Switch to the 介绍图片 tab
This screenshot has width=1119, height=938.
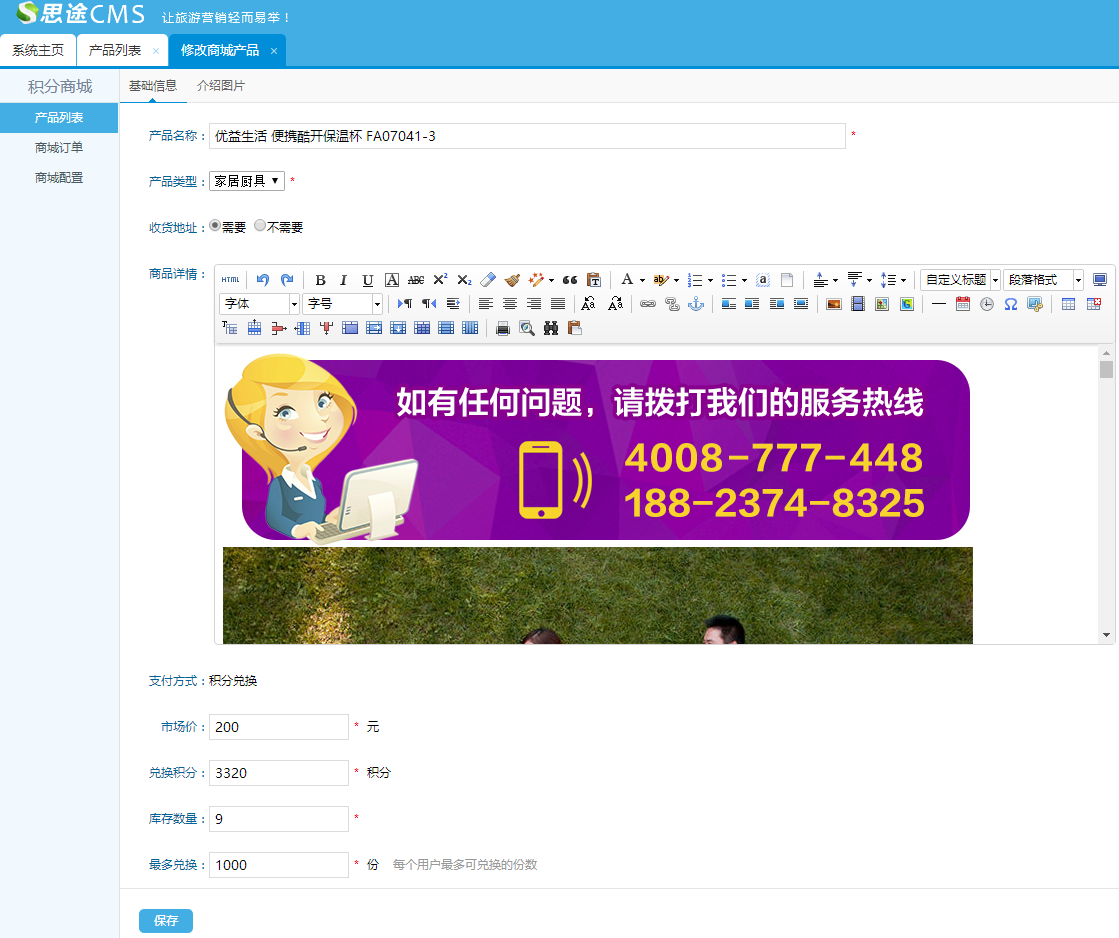(221, 86)
